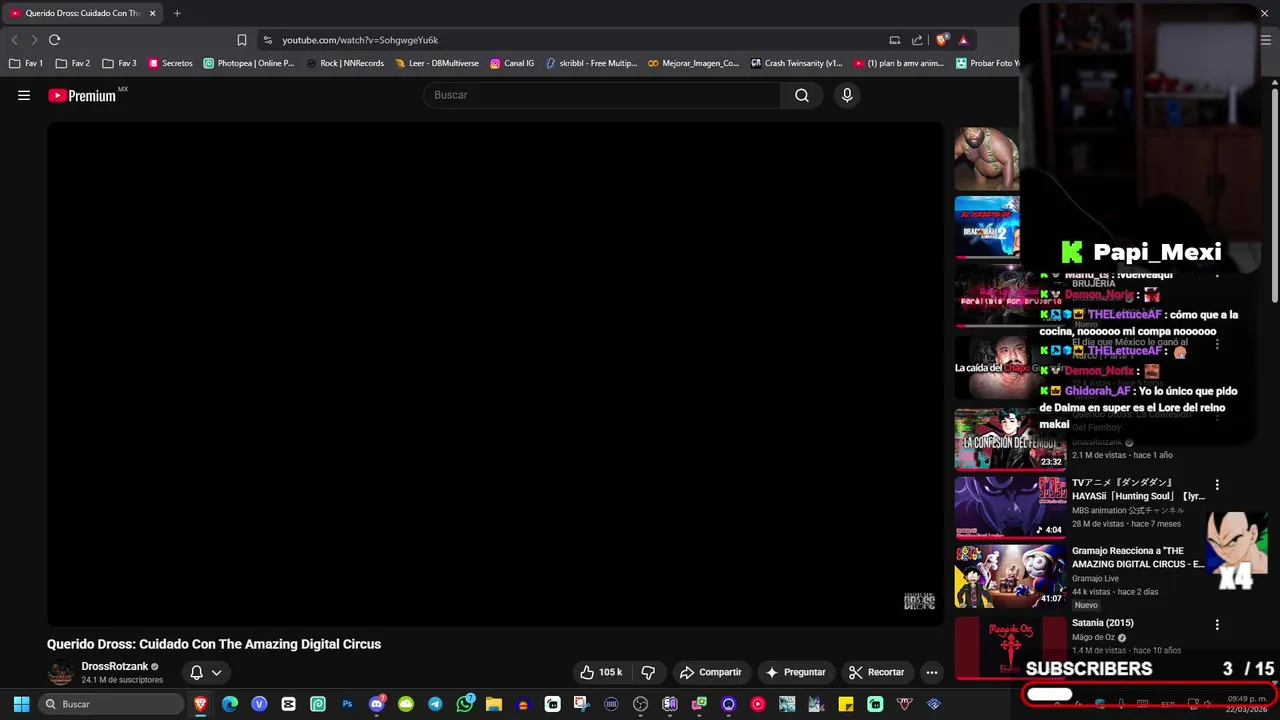Open Telegram from the taskbar
This screenshot has width=1280, height=720.
click(435, 704)
